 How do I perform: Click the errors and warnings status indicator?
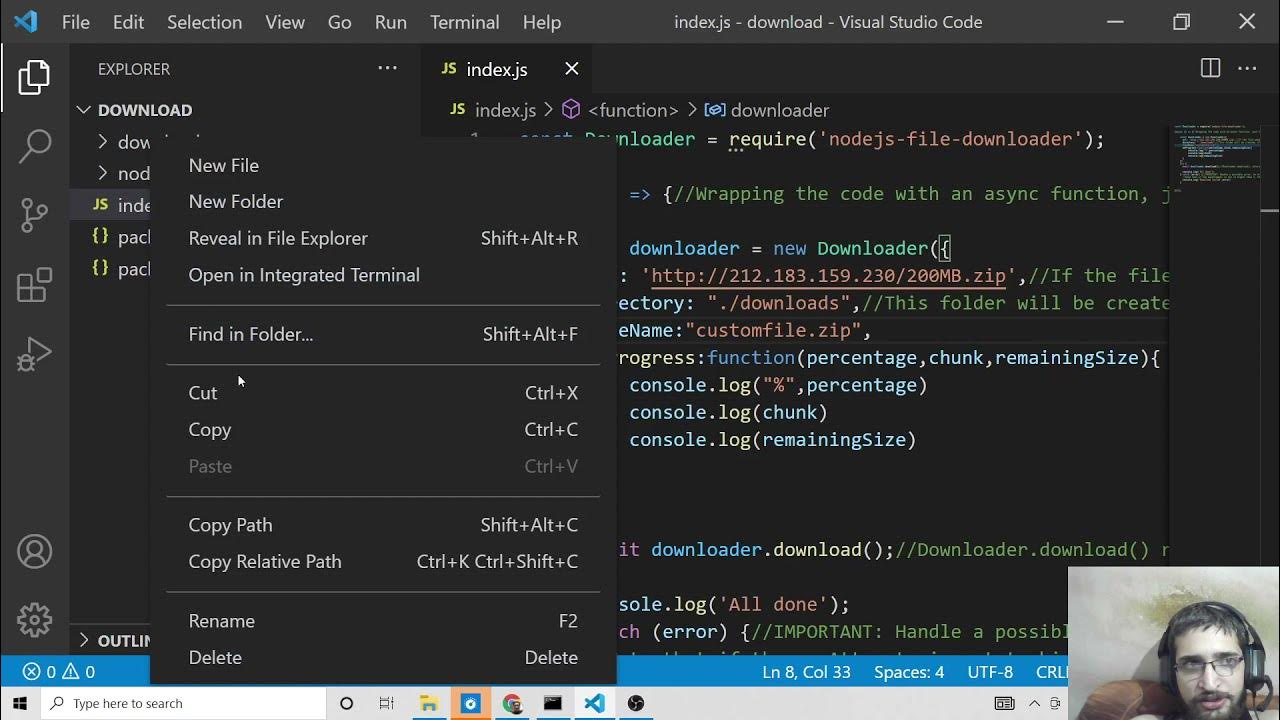coord(59,672)
